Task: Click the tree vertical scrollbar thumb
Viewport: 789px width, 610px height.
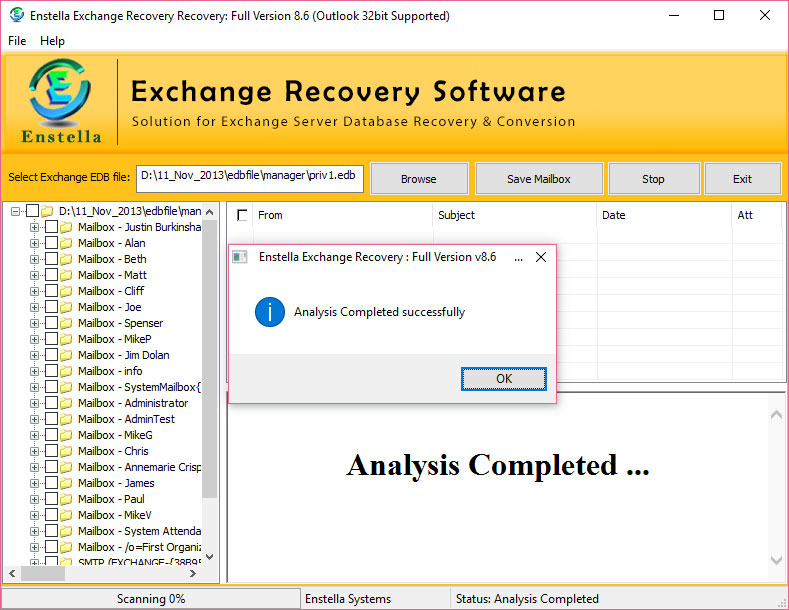Action: pos(209,358)
